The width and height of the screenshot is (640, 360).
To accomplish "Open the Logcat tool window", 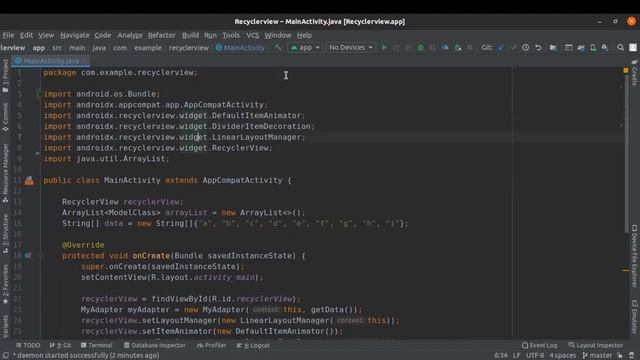I will (253, 345).
